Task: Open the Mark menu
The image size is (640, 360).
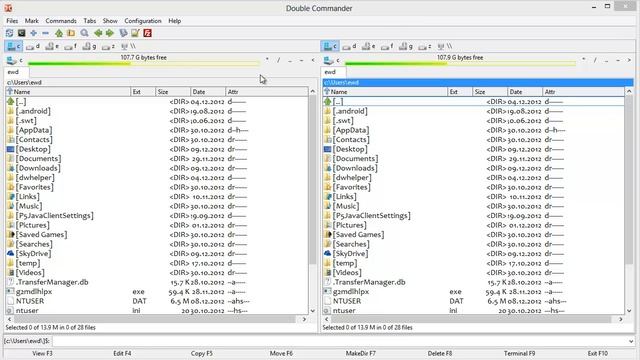Action: [31, 21]
